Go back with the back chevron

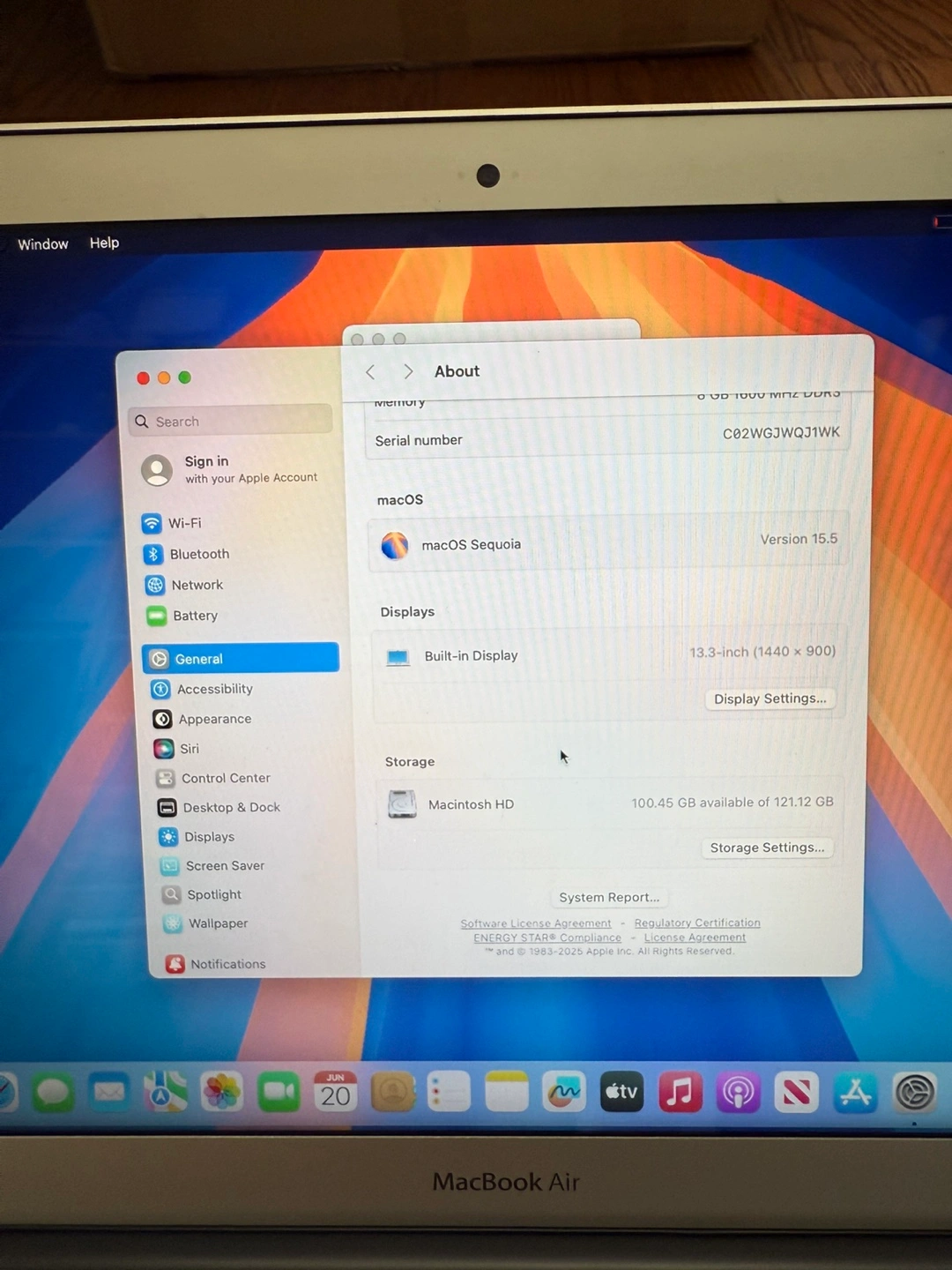pyautogui.click(x=371, y=372)
